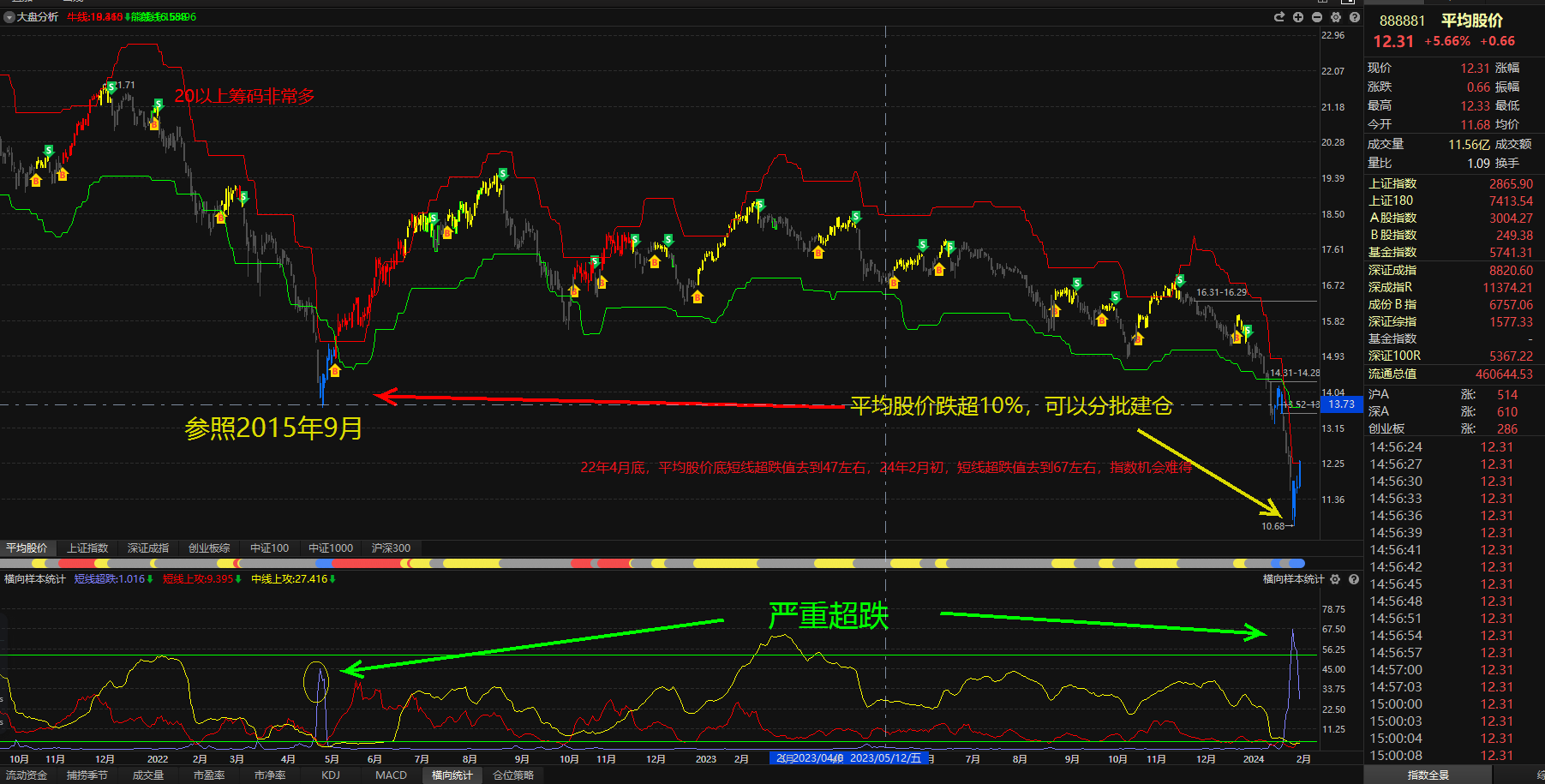Click the 指数全景 button
Image resolution: width=1545 pixels, height=784 pixels.
[1428, 775]
